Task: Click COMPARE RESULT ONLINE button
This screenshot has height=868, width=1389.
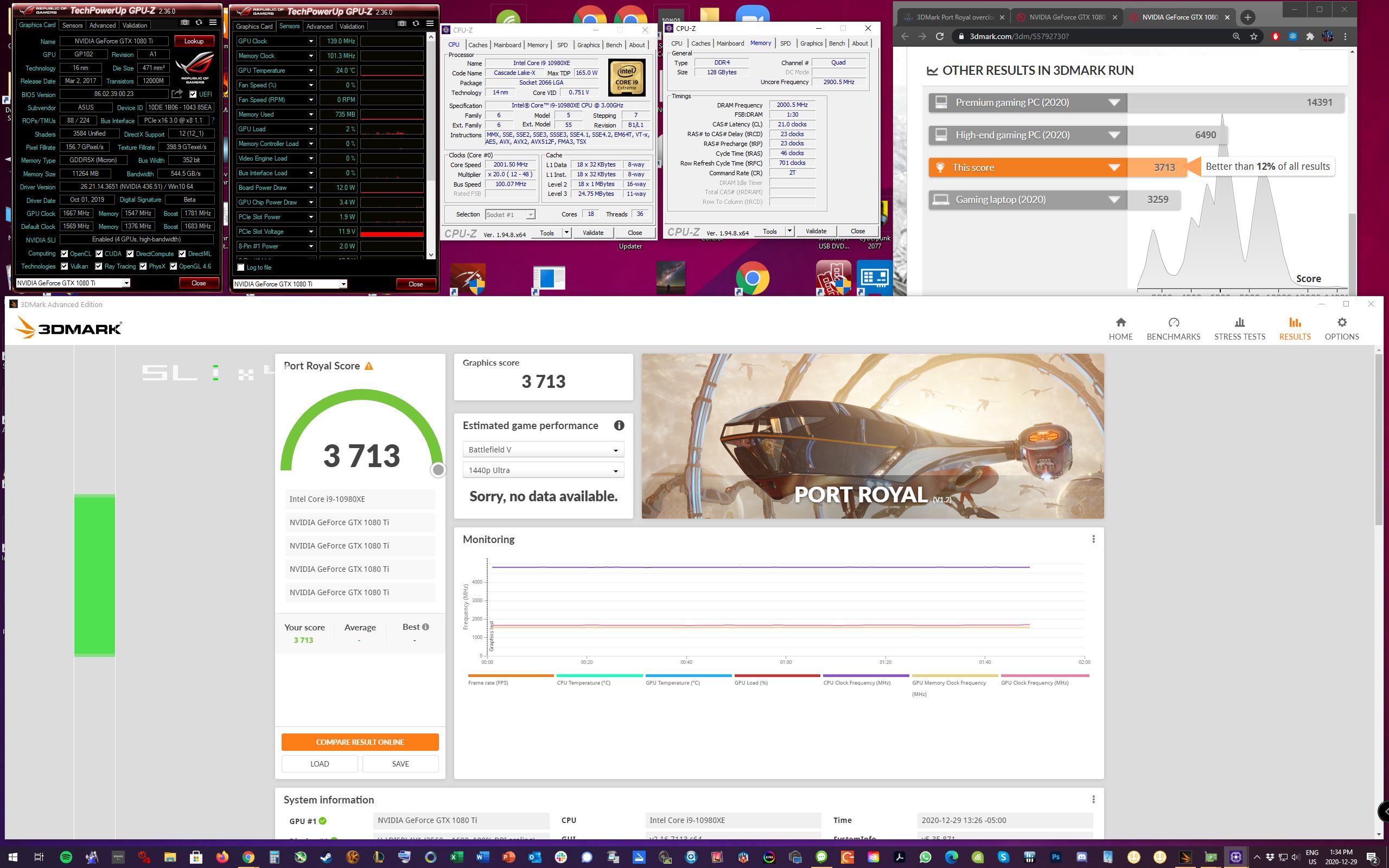Action: click(x=360, y=742)
